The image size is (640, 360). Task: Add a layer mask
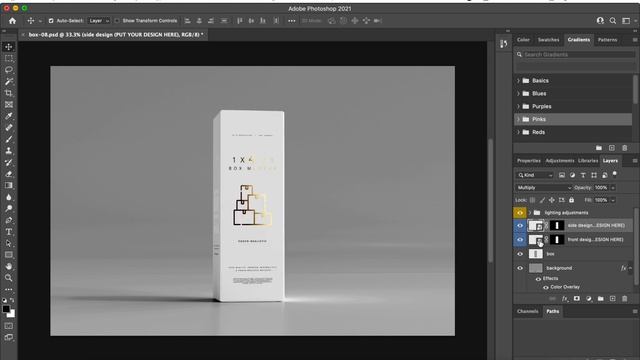click(x=576, y=299)
